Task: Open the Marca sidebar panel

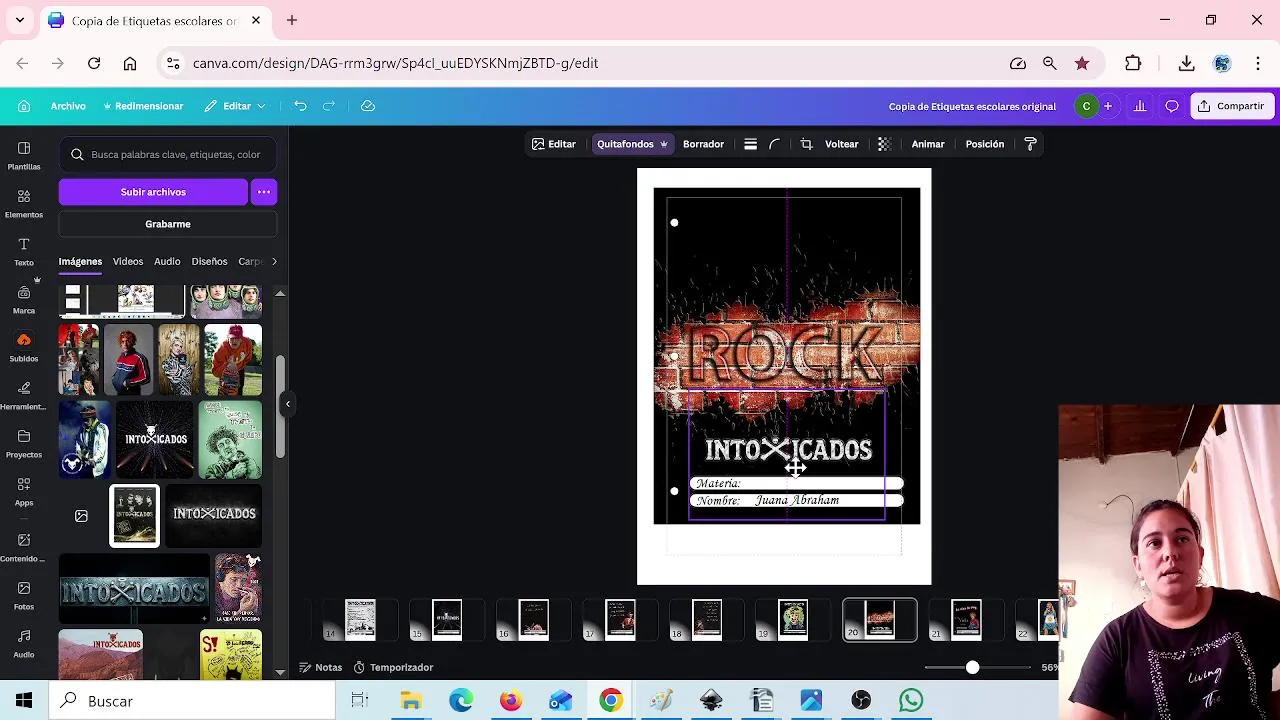Action: pyautogui.click(x=24, y=299)
